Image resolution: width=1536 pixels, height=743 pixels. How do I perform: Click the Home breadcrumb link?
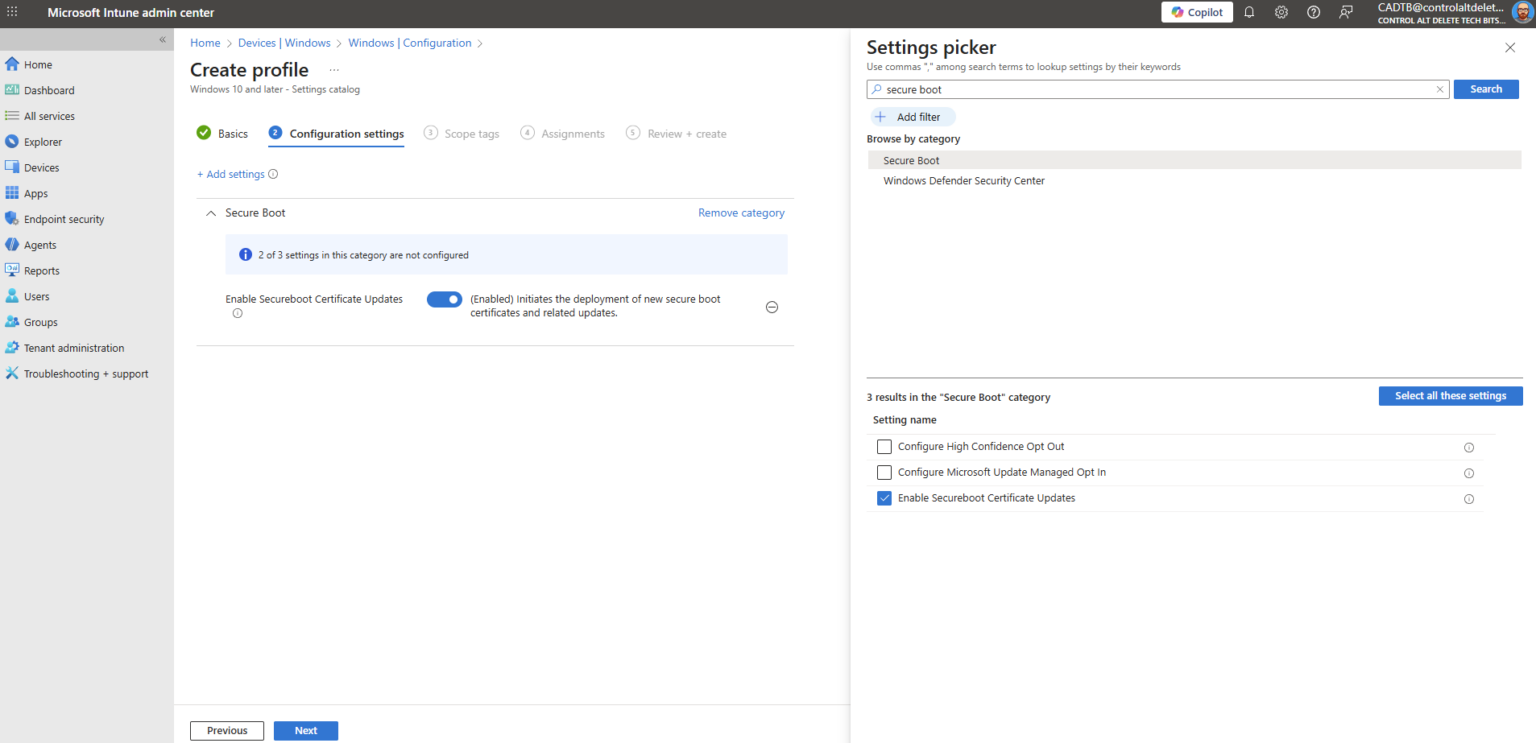click(x=205, y=43)
